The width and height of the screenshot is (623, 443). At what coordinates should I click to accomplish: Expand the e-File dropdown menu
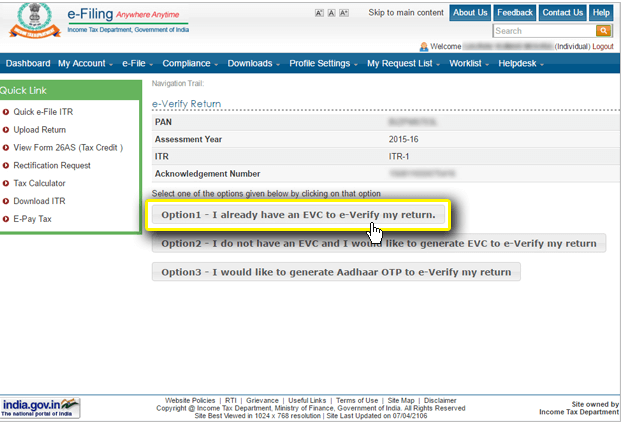(137, 64)
